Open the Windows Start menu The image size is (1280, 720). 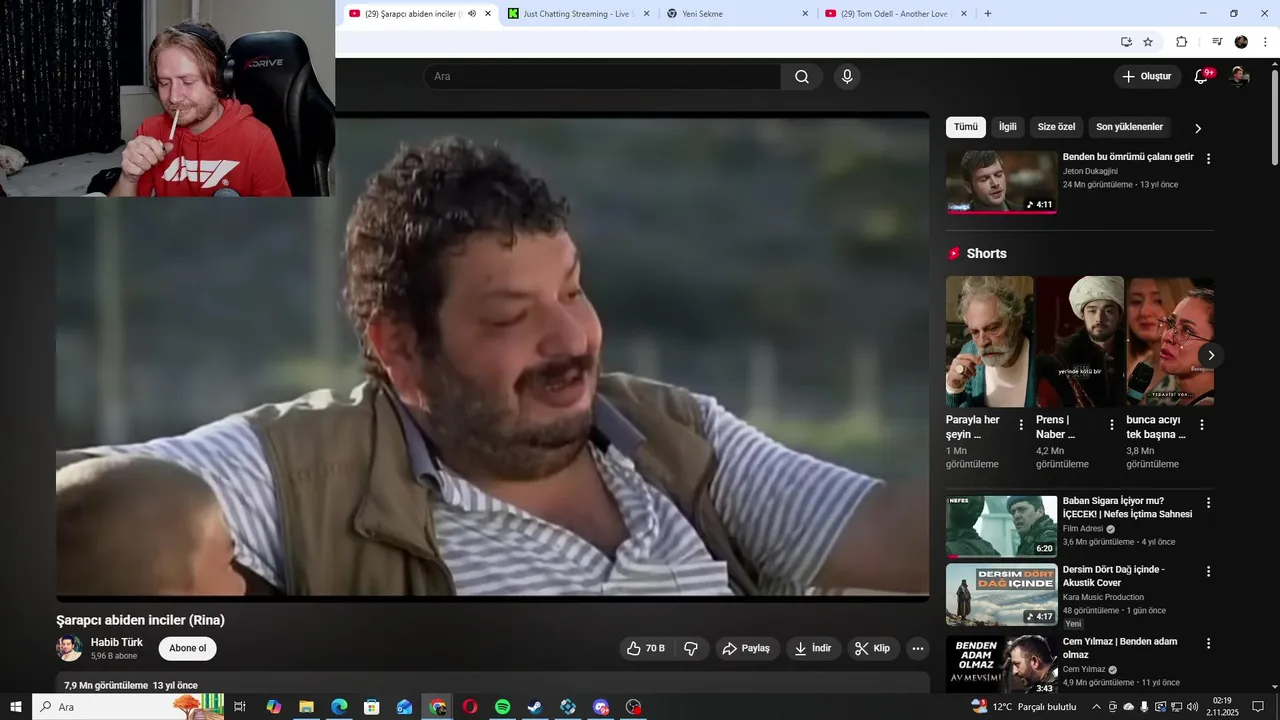click(x=16, y=707)
